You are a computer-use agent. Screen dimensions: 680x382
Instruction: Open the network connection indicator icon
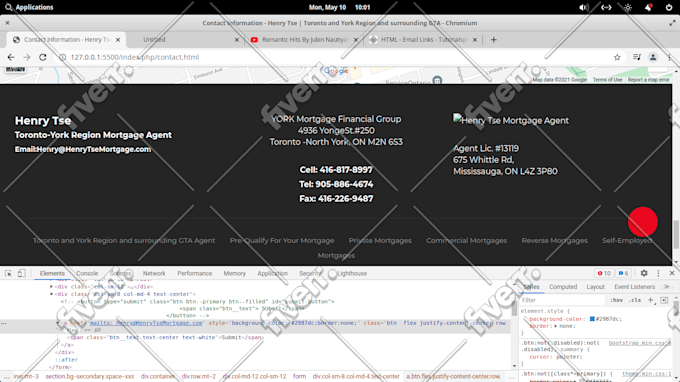click(606, 7)
